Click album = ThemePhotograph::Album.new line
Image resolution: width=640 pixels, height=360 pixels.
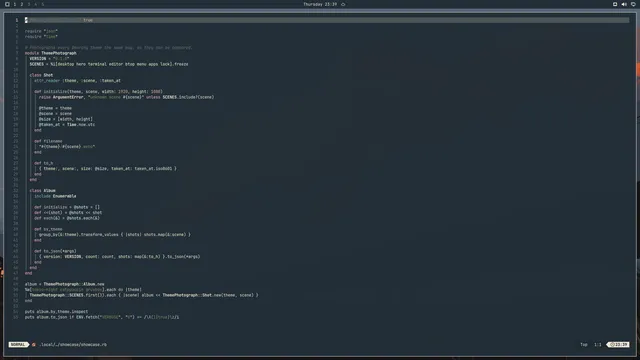click(x=64, y=284)
